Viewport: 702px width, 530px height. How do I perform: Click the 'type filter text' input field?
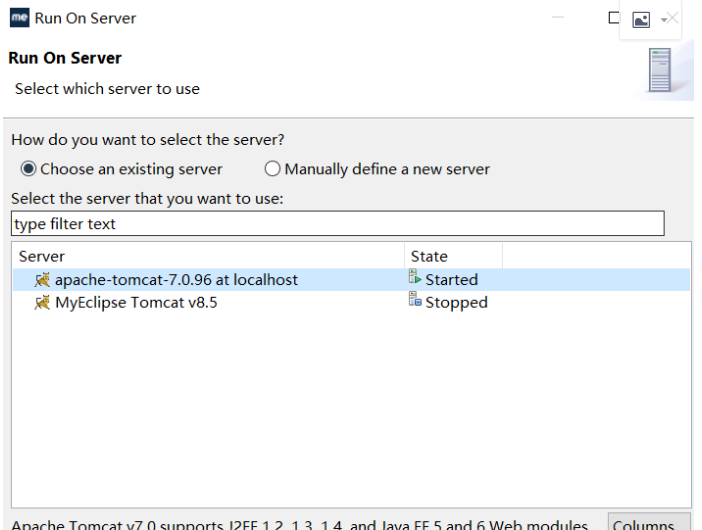point(338,223)
